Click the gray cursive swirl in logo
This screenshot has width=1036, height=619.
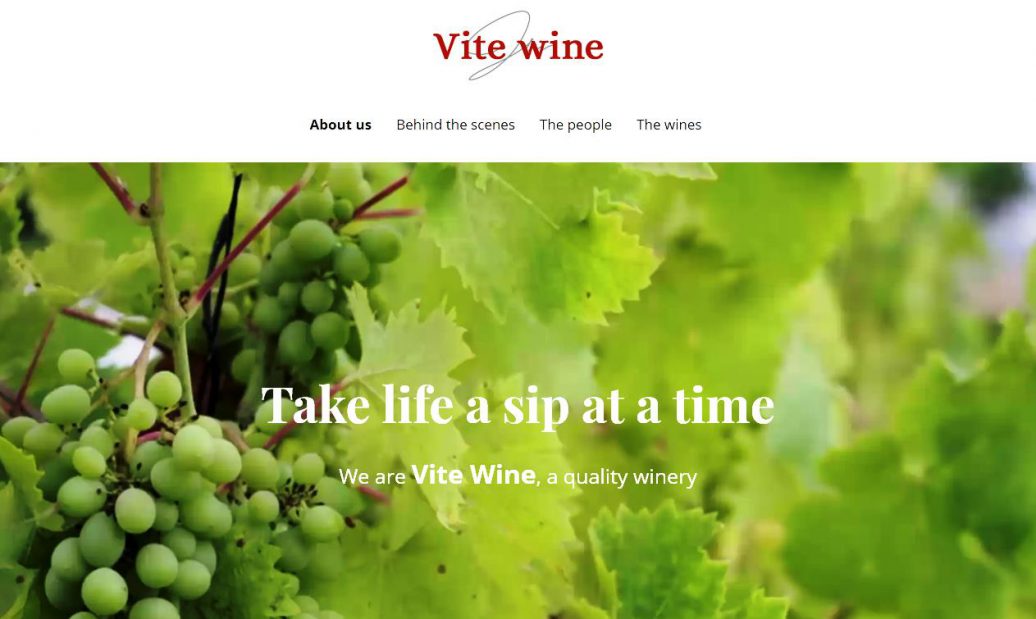point(500,46)
